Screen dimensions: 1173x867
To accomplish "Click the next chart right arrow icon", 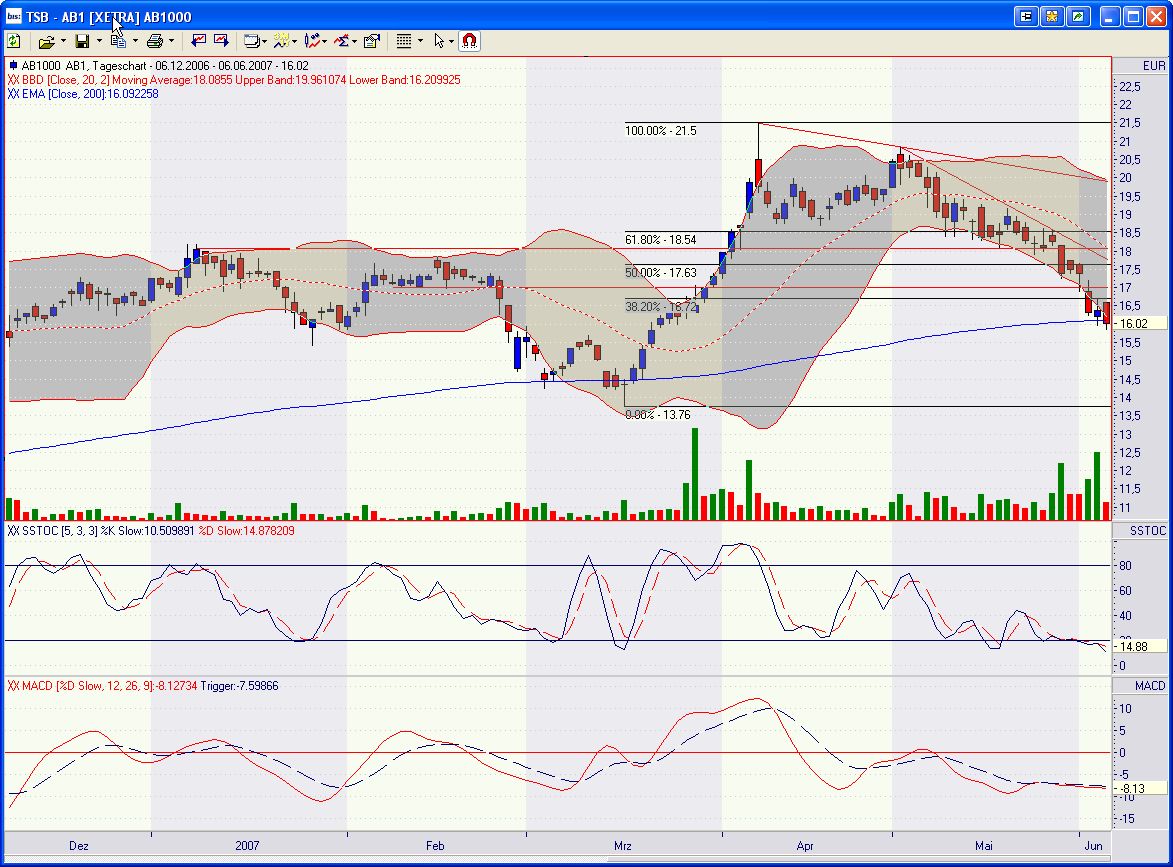I will click(x=221, y=41).
